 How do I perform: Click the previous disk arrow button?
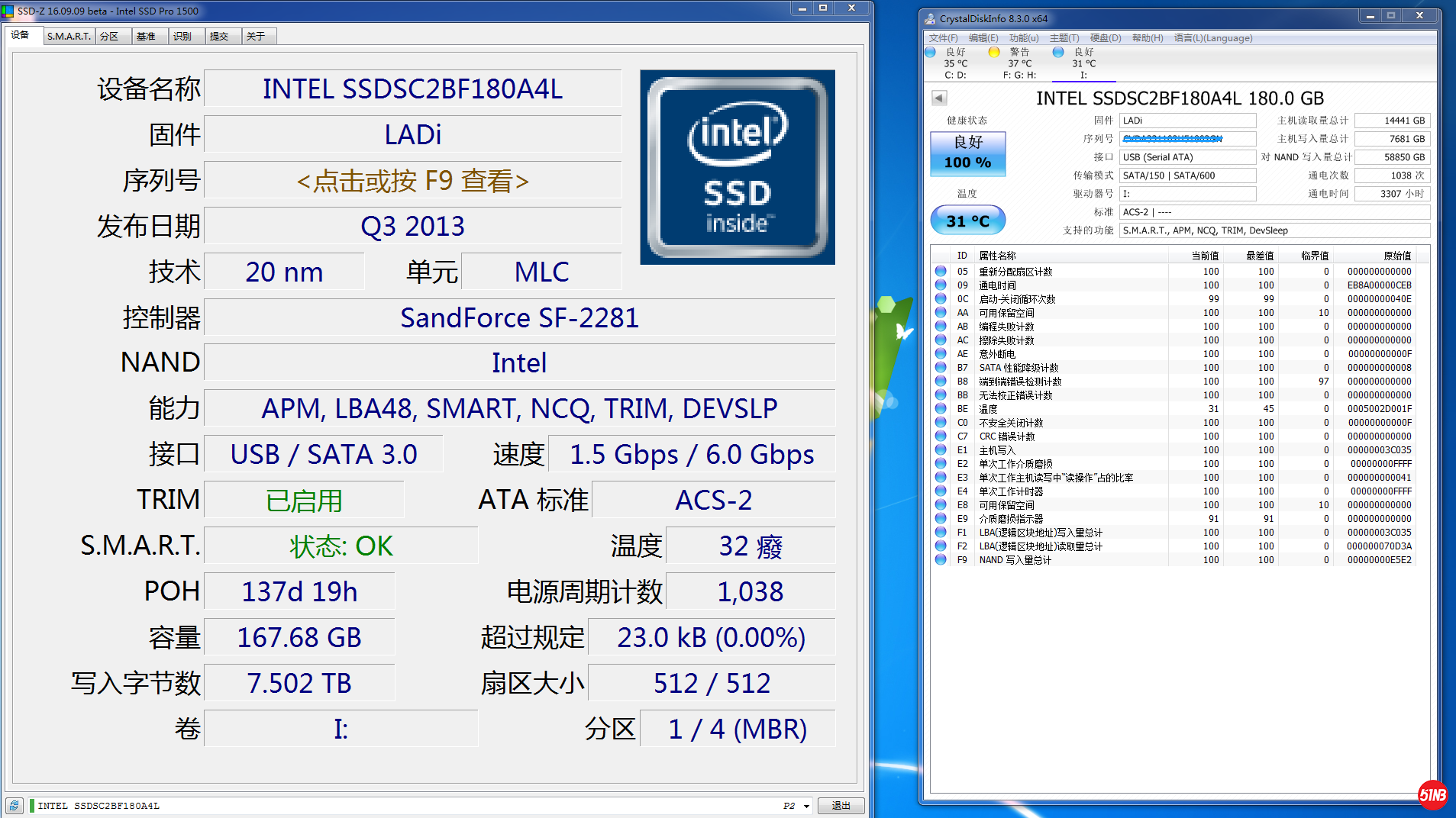tap(939, 98)
